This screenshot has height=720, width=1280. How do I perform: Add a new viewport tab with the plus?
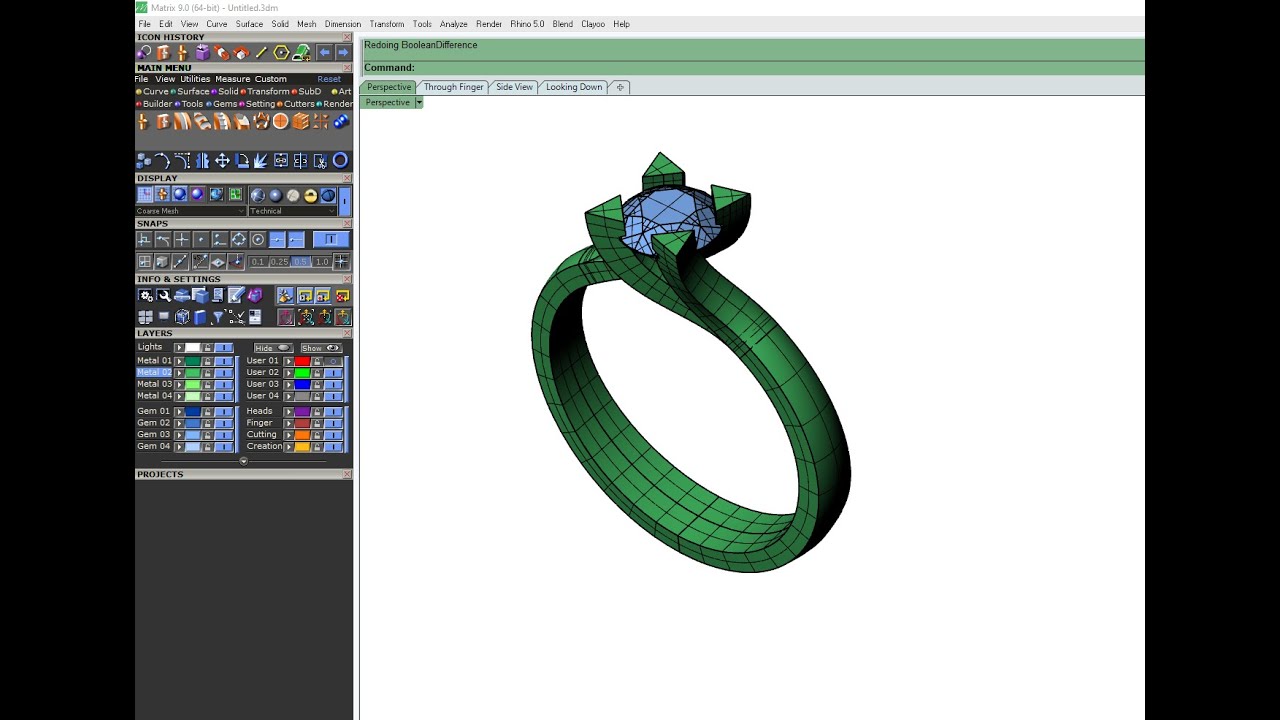[620, 87]
